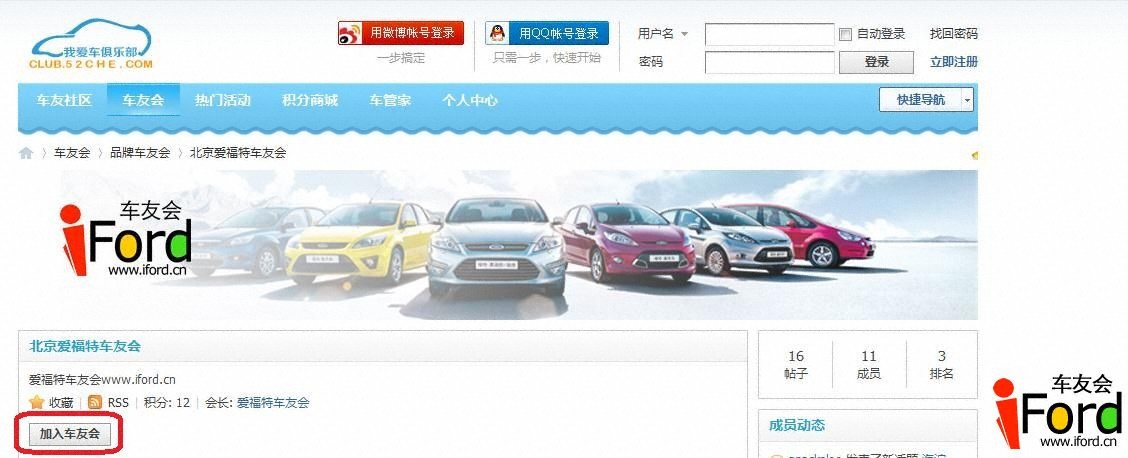Open 会长 爱福特车友会 profile link
The height and width of the screenshot is (458, 1128).
273,403
